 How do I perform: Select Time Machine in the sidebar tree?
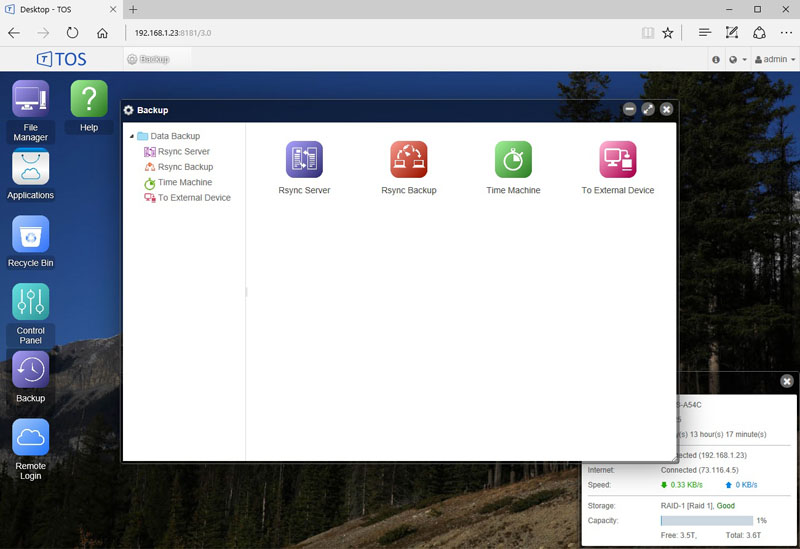(x=184, y=183)
